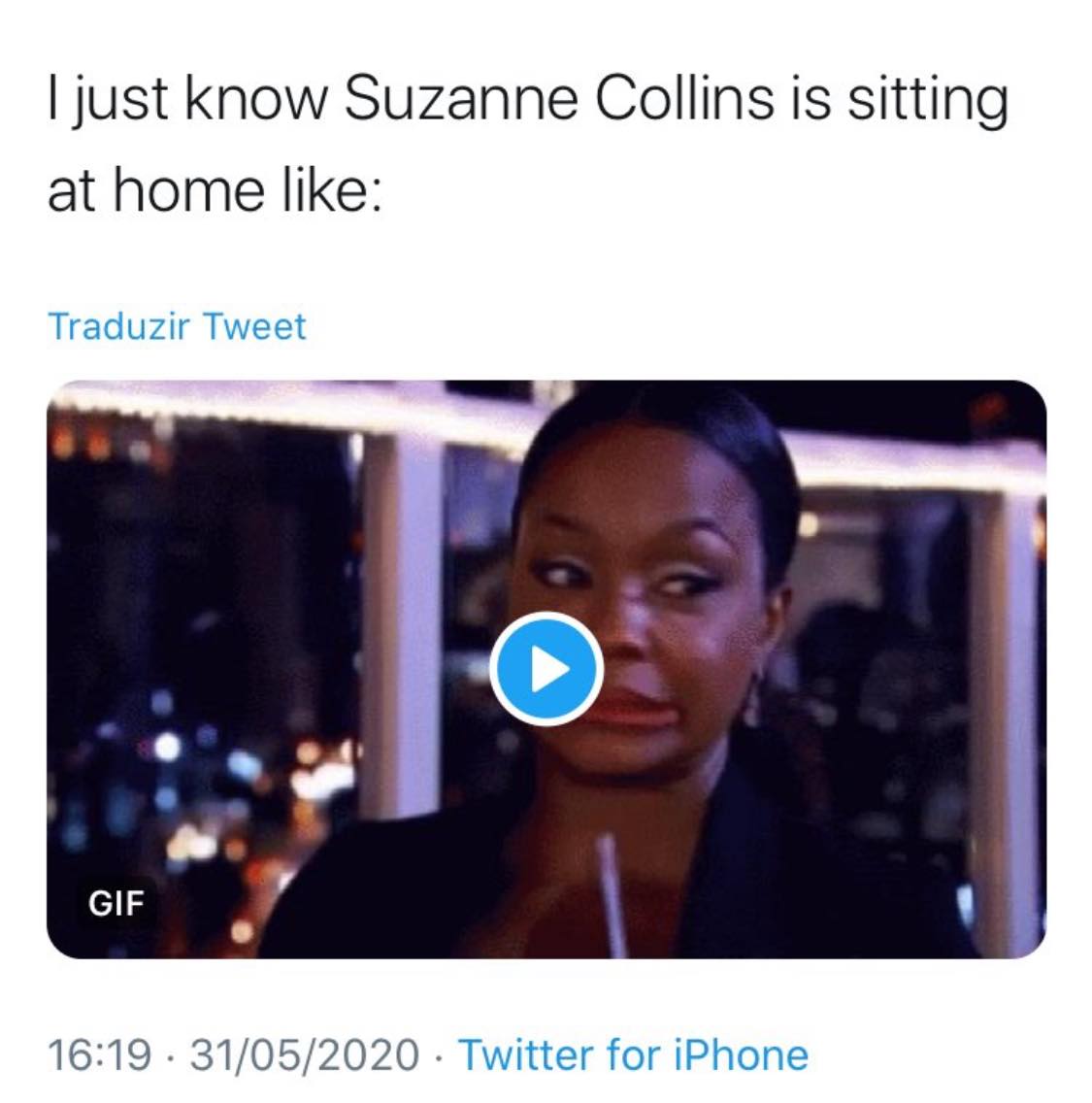
Task: Click the words 'at home like:'
Action: coord(215,190)
